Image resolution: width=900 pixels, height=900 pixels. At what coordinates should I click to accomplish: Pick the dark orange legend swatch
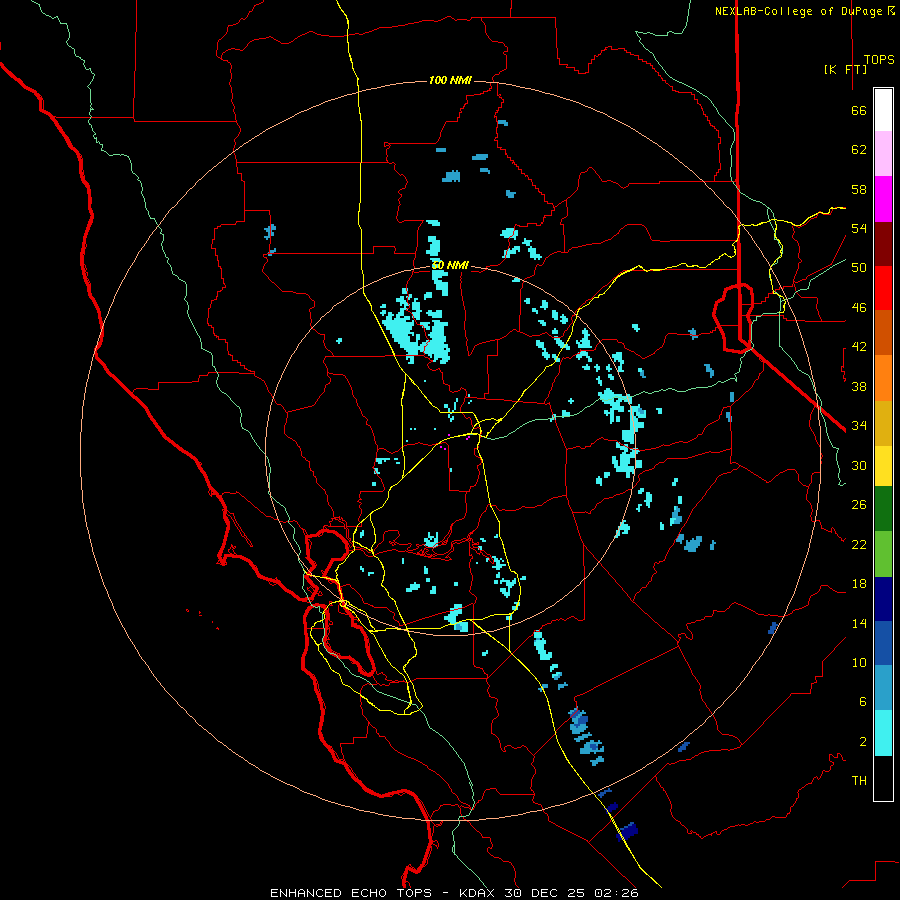[883, 332]
